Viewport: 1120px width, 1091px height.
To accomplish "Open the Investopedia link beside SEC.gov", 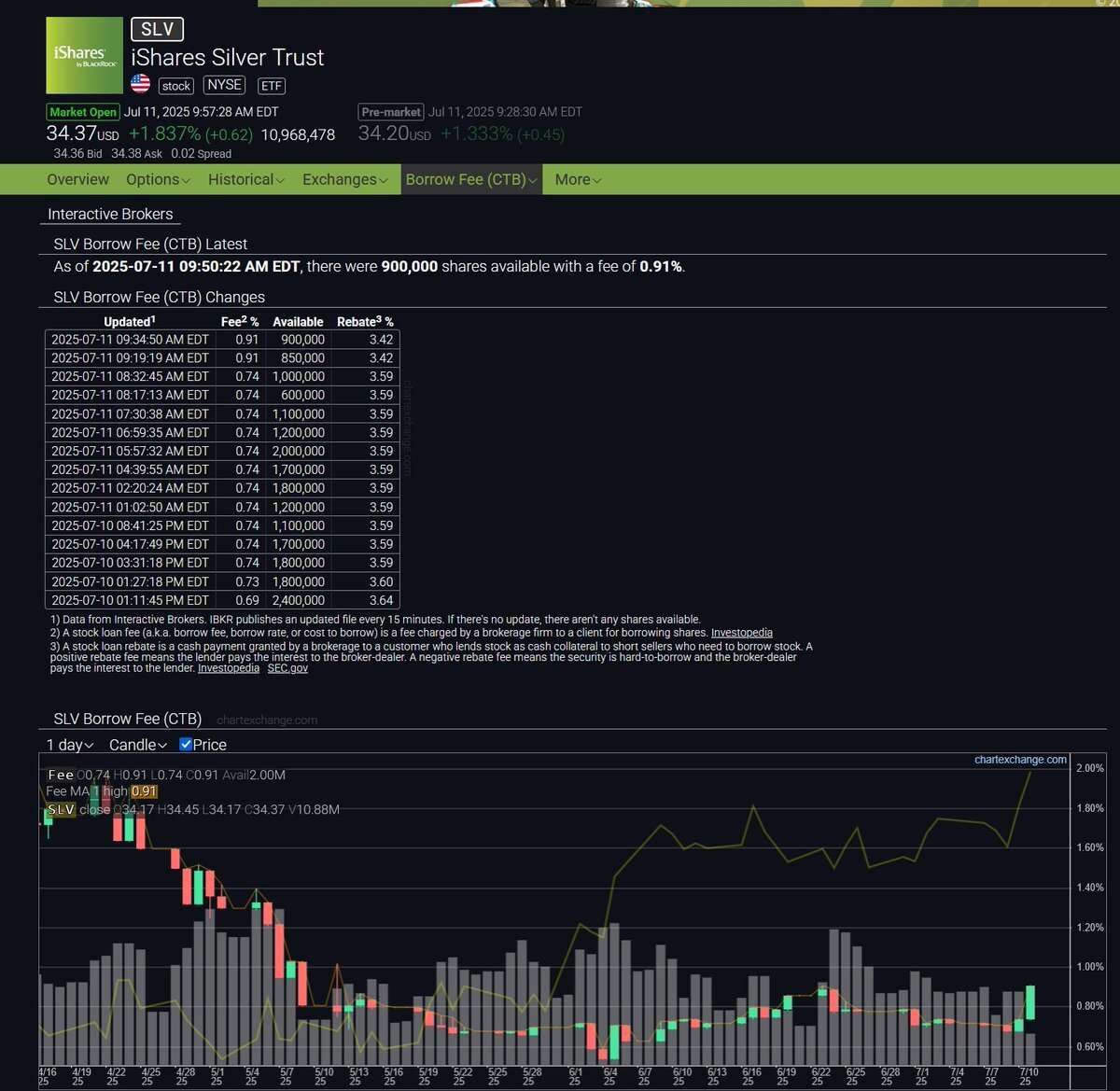I will coord(229,668).
